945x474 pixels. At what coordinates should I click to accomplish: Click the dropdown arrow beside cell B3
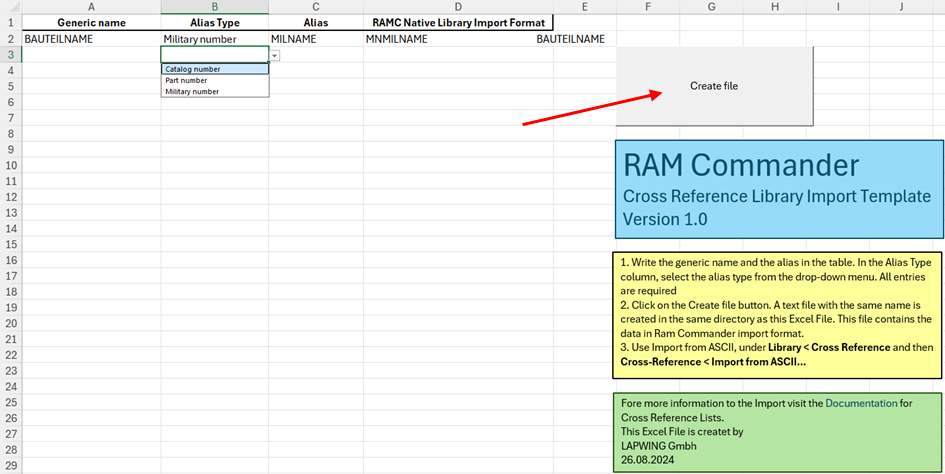275,55
